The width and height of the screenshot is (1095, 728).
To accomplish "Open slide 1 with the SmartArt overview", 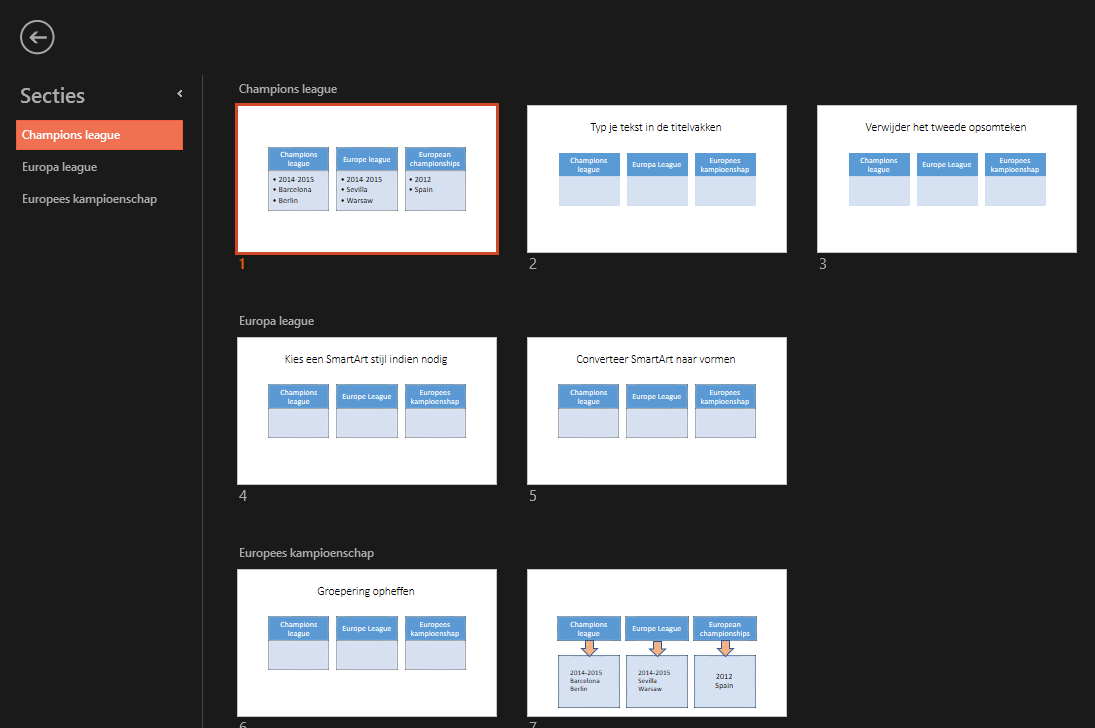I will (x=366, y=179).
